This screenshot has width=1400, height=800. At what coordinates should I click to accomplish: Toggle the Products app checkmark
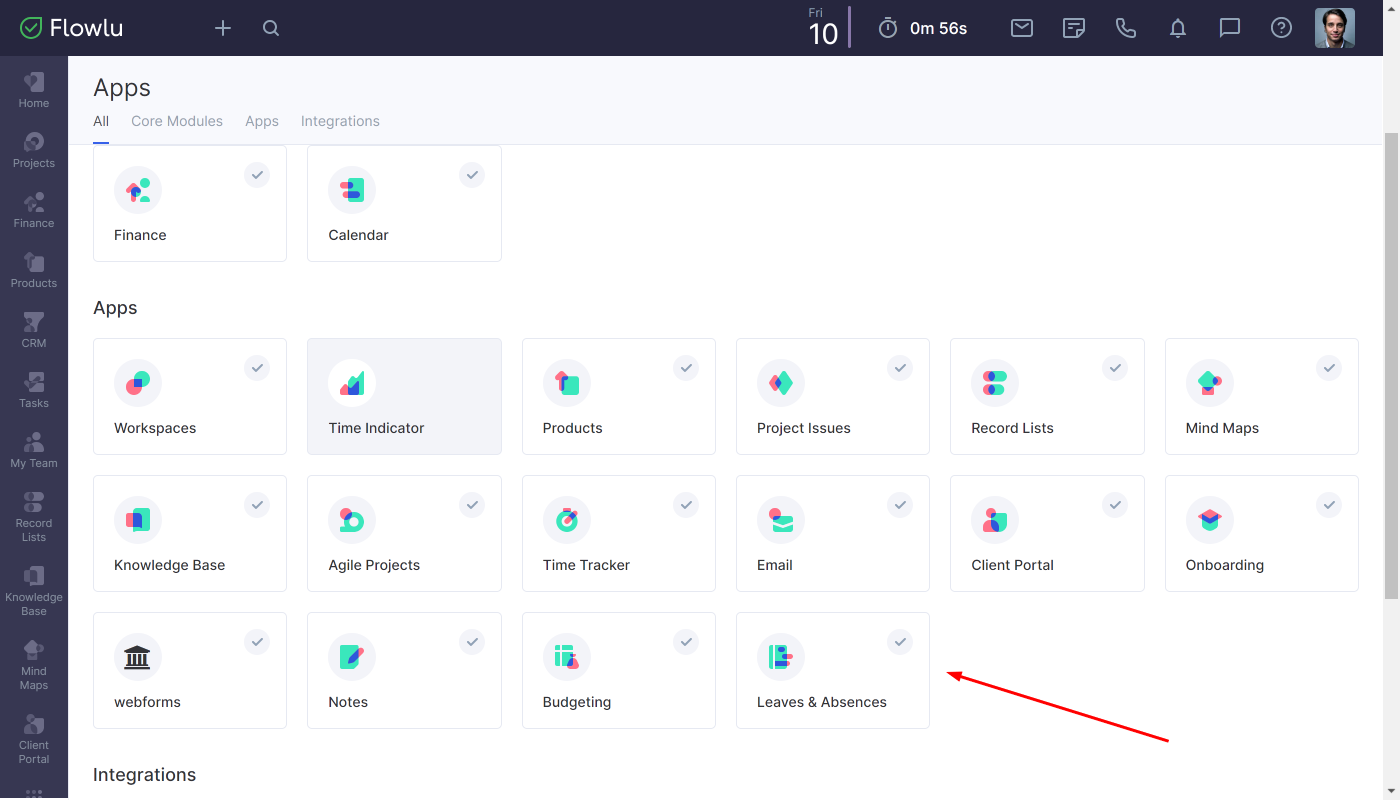coord(686,368)
